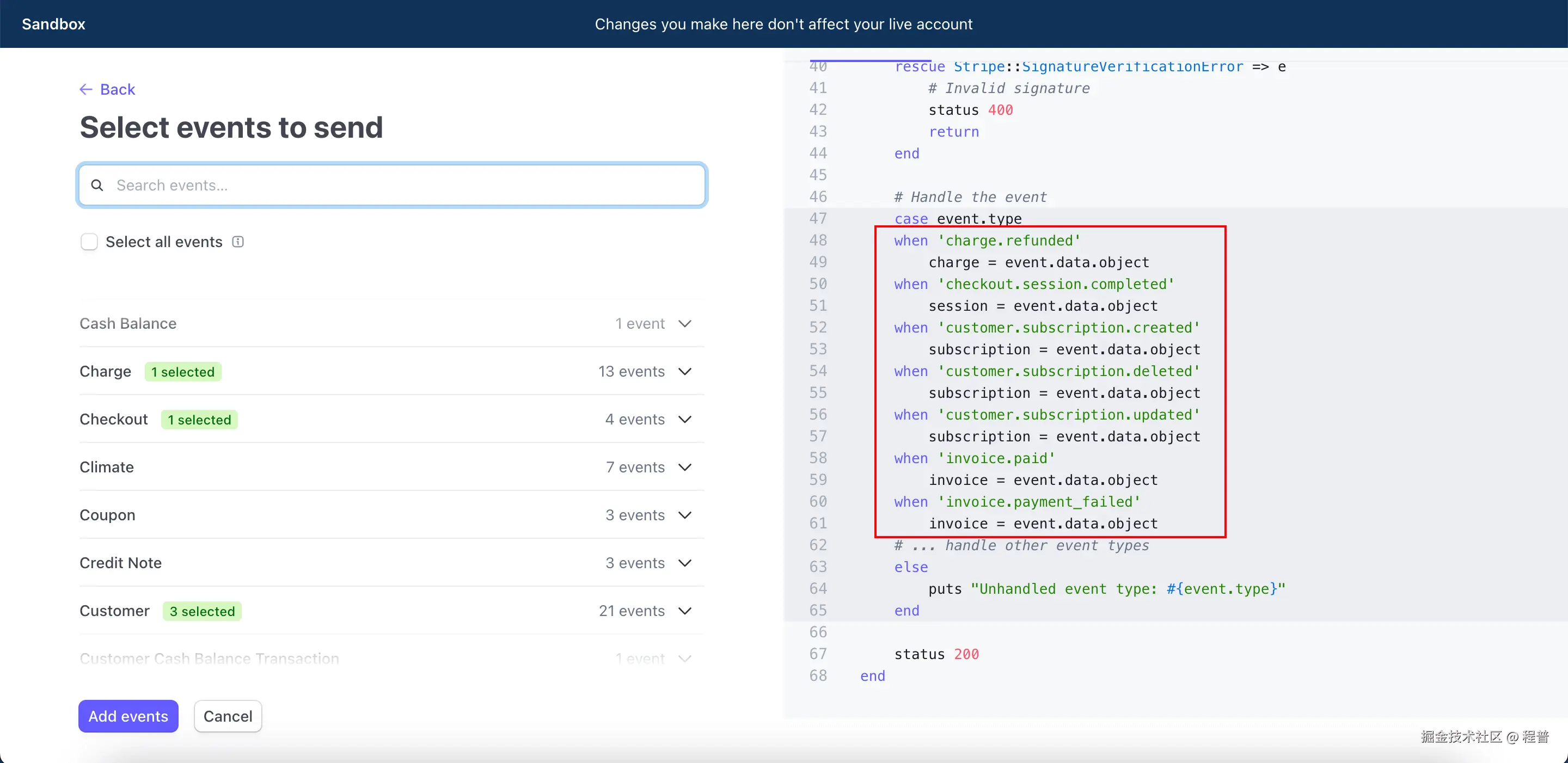Click the Sandbox header label

click(53, 24)
